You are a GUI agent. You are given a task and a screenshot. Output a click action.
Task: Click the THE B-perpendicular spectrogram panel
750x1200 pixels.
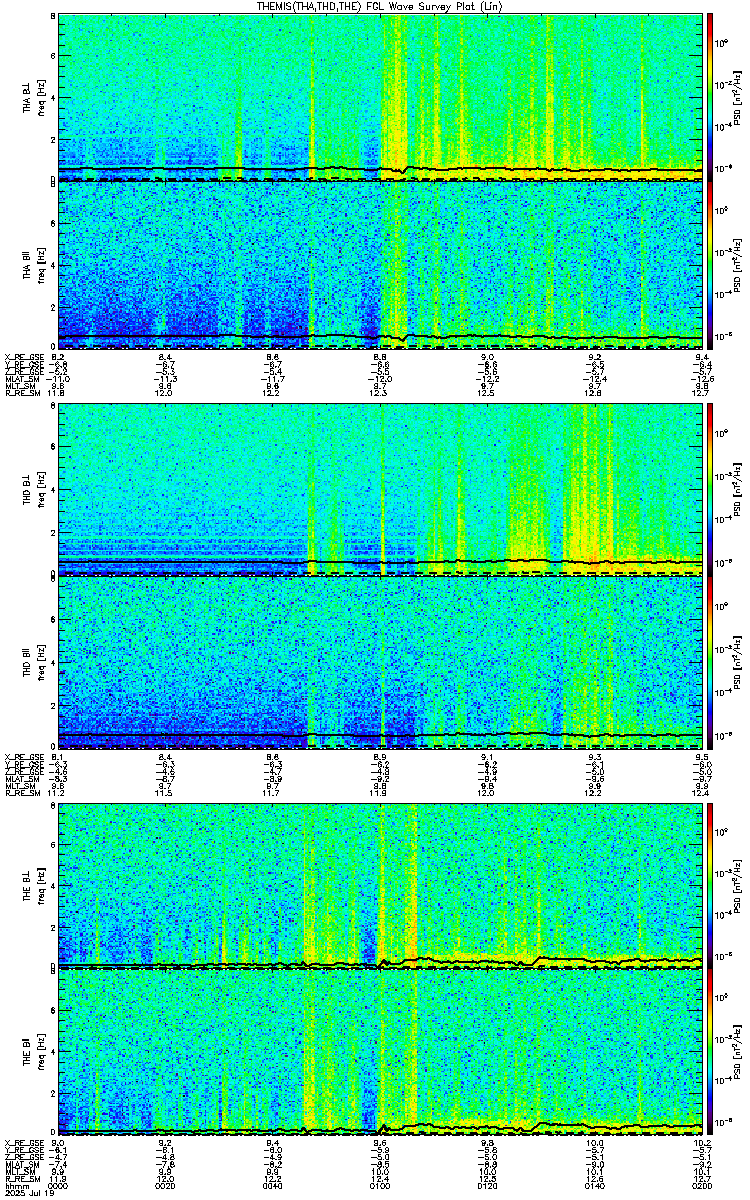pyautogui.click(x=381, y=885)
